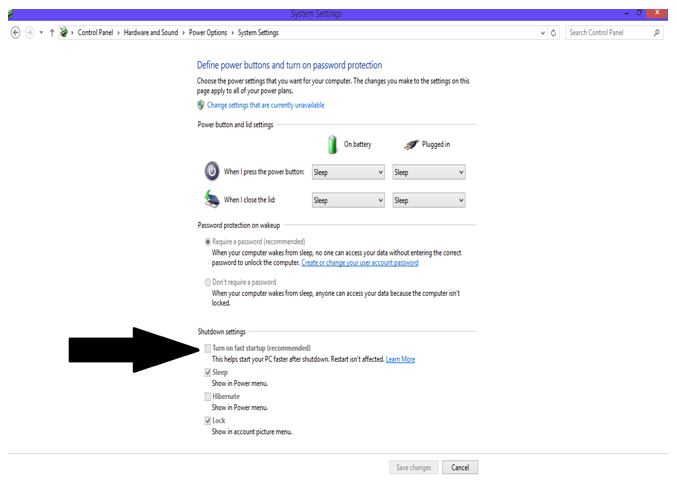Toggle the Lock checkbox
Viewport: 677px width, 491px height.
pyautogui.click(x=208, y=421)
